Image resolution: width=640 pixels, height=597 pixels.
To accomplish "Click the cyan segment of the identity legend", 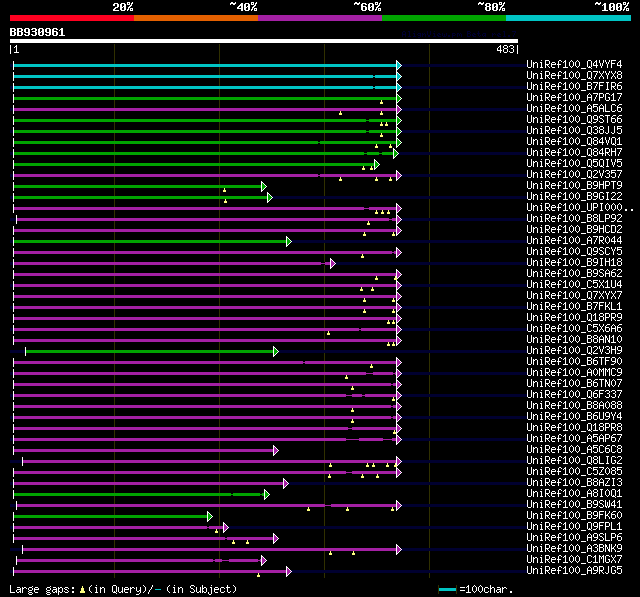I will [569, 18].
